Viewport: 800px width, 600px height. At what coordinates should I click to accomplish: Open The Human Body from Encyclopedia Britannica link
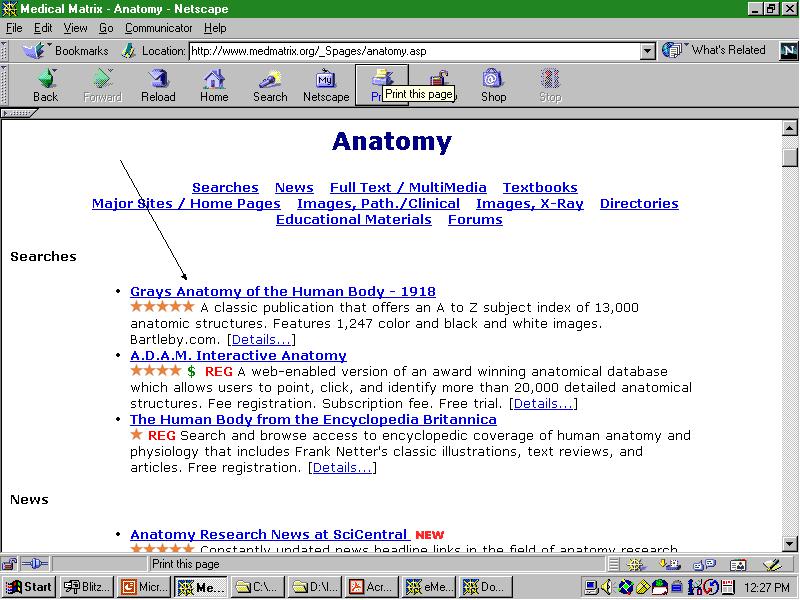pos(313,419)
